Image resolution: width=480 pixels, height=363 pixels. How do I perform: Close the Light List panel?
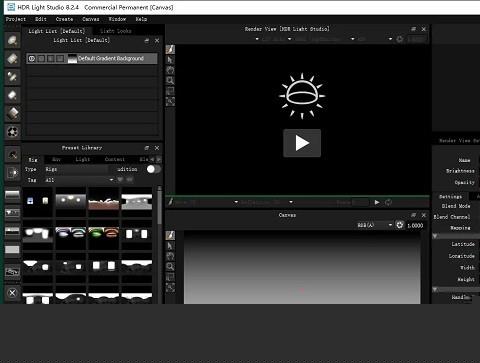click(157, 40)
